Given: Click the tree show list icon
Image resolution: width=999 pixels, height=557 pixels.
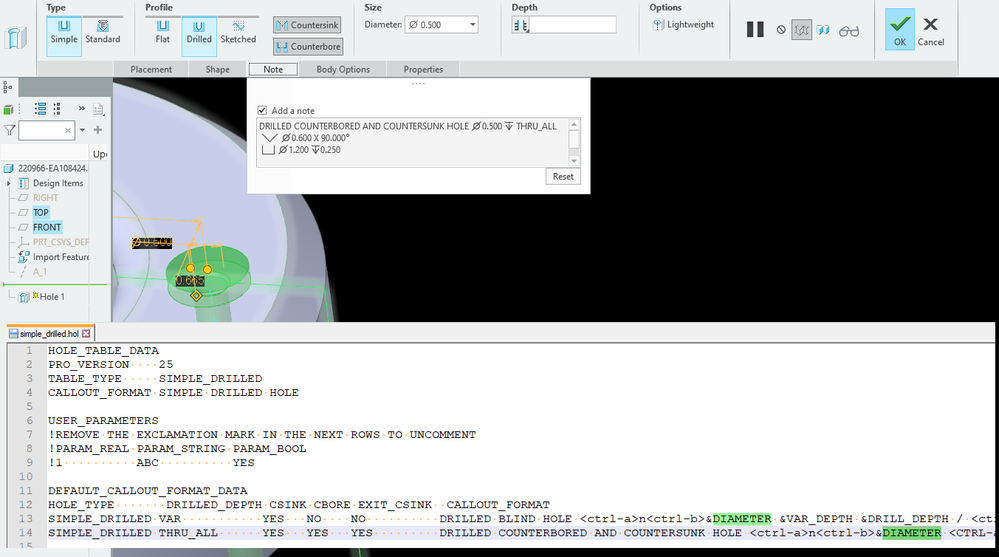Looking at the screenshot, I should 40,109.
